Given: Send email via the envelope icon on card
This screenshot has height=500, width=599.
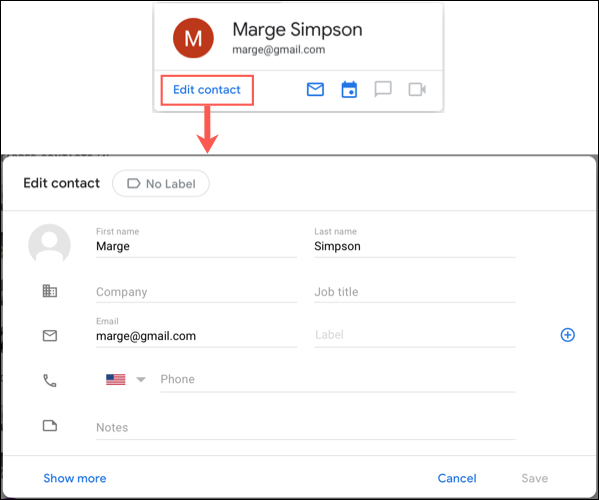Looking at the screenshot, I should tap(315, 89).
